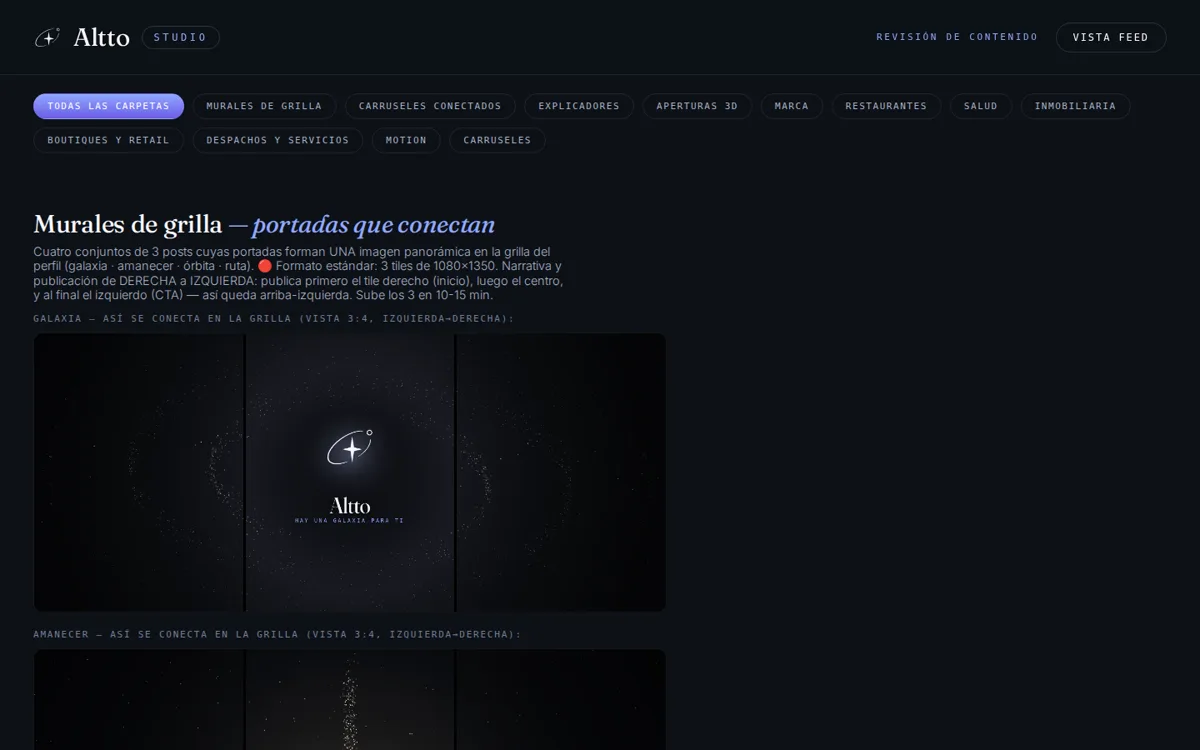Click the Murales de grilla section heading
This screenshot has height=750, width=1200.
[264, 225]
